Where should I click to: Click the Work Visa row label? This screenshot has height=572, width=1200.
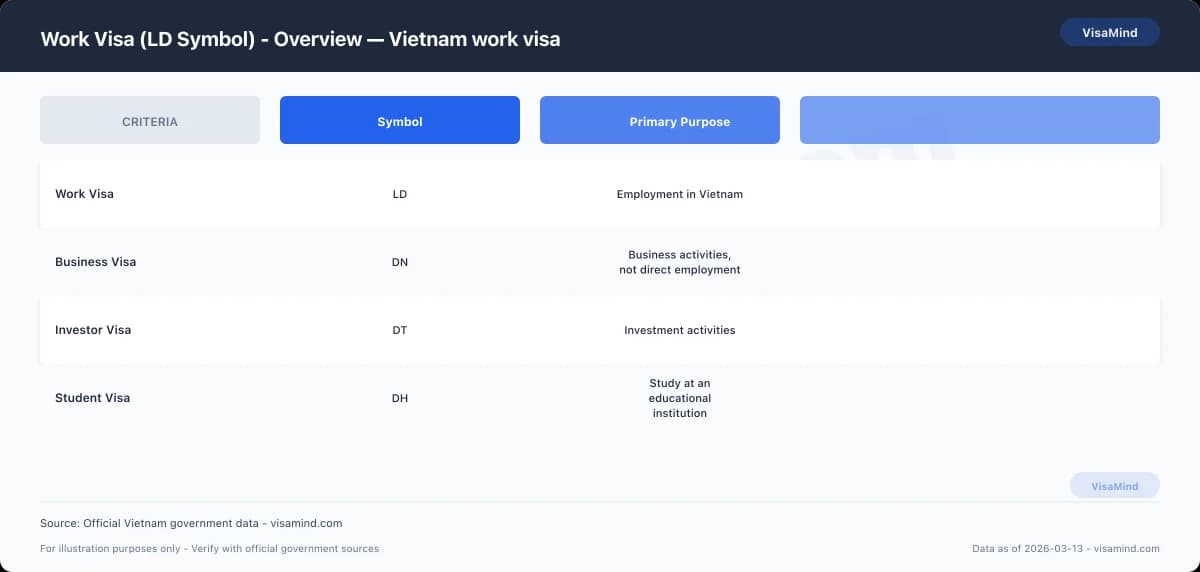84,194
